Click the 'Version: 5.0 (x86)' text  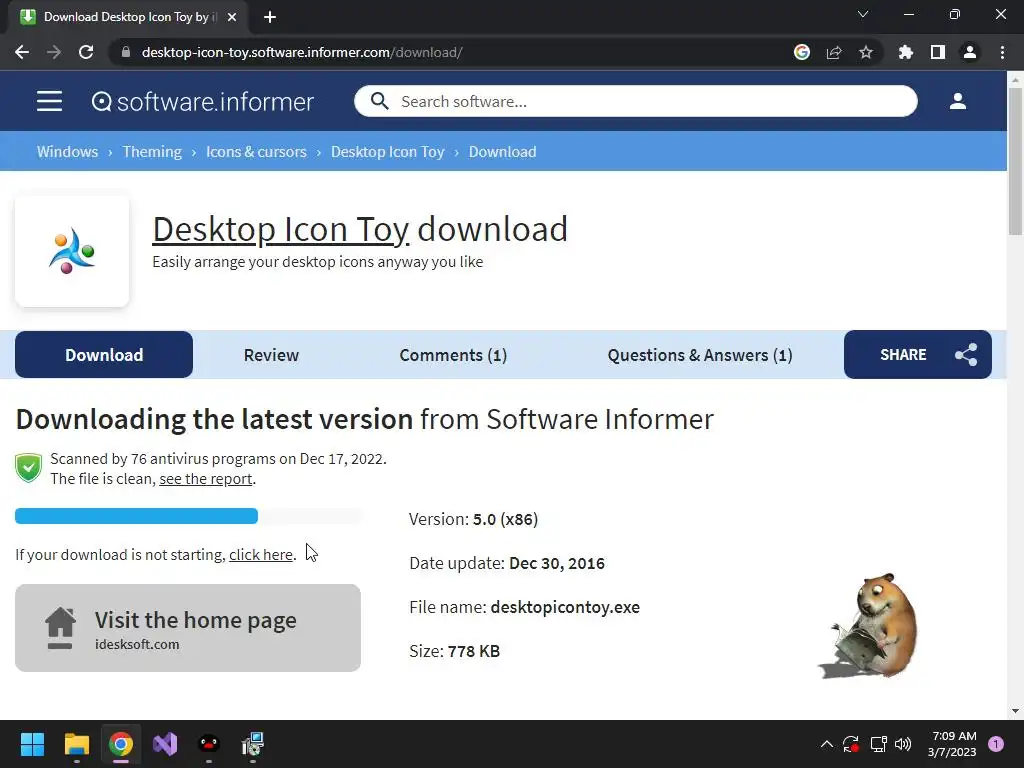[x=473, y=519]
